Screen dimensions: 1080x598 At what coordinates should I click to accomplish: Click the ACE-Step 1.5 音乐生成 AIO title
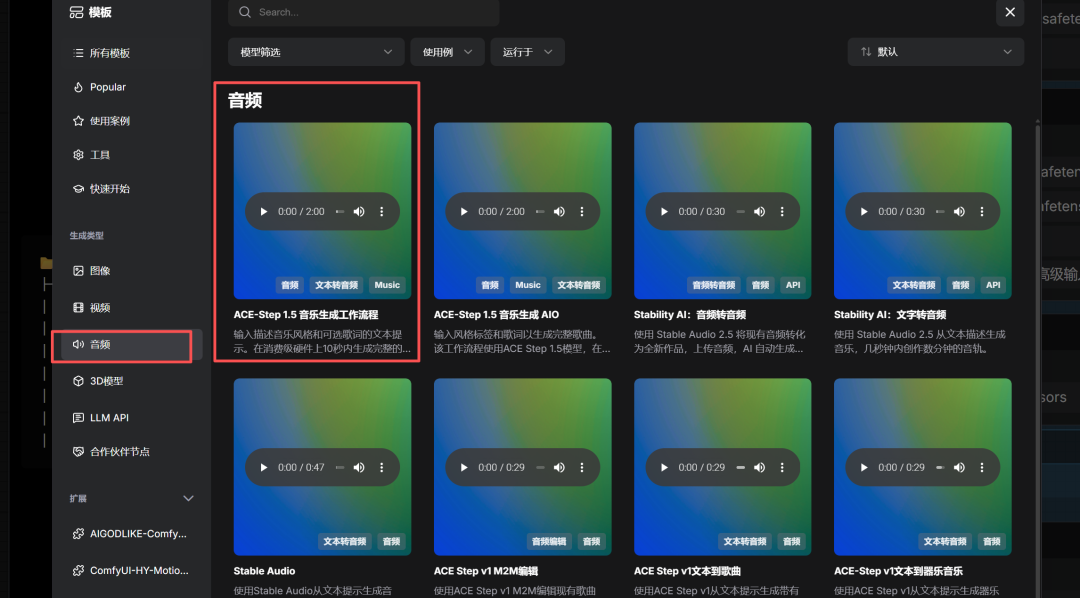496,315
